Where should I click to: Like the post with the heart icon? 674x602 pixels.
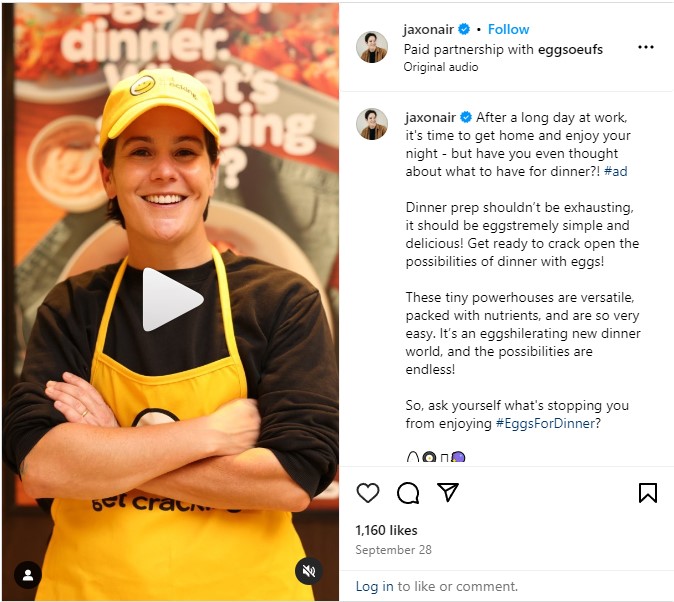pos(368,493)
